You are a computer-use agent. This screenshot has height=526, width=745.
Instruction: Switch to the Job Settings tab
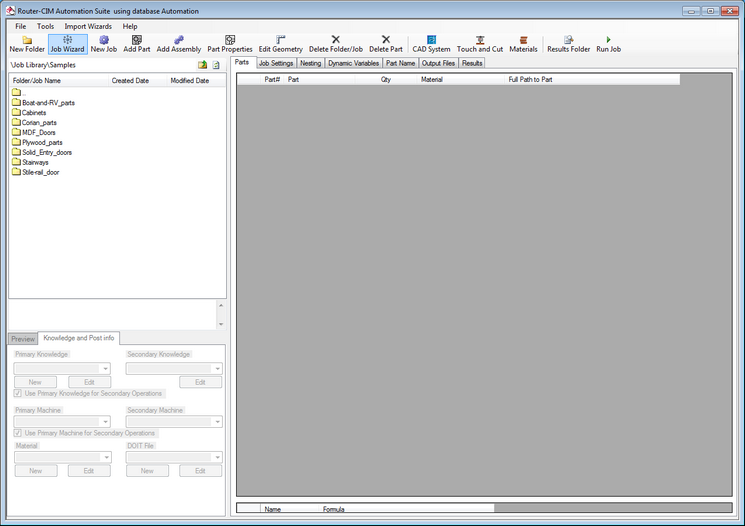(276, 63)
